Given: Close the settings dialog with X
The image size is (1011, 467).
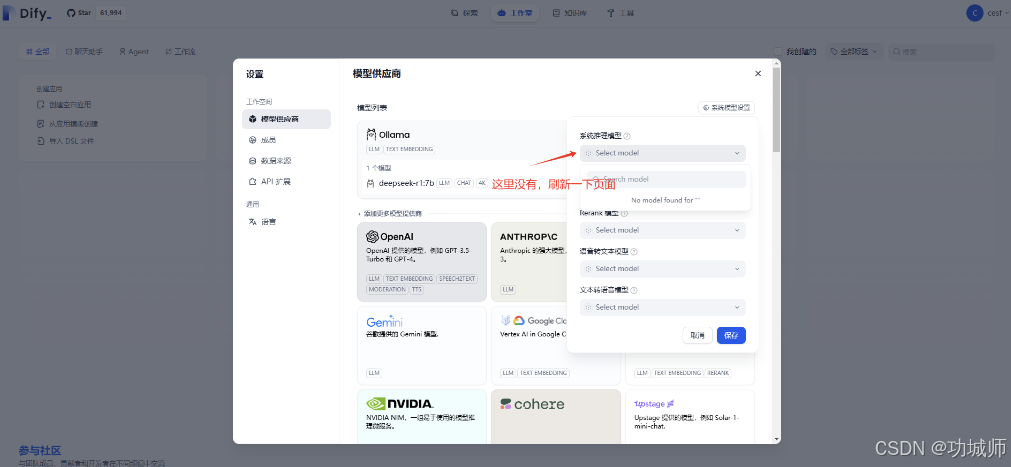Looking at the screenshot, I should tap(758, 74).
